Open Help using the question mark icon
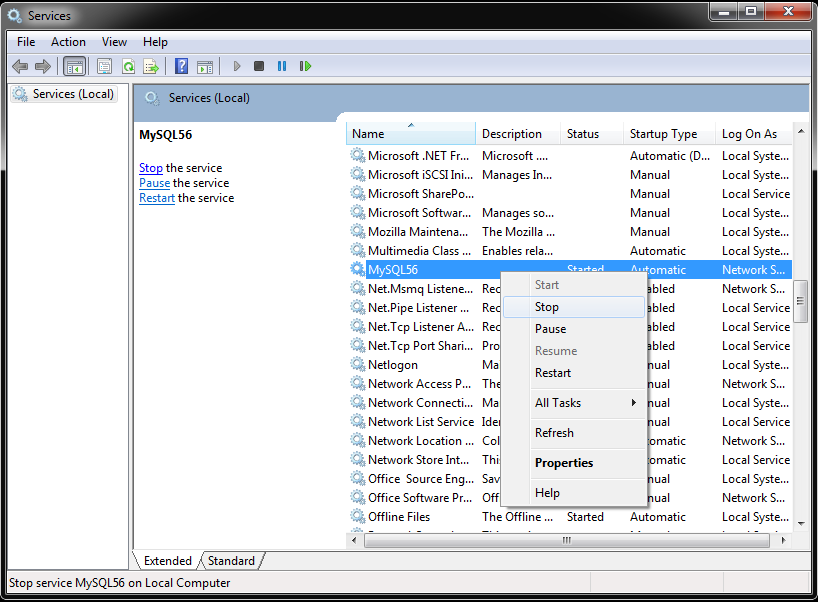818x602 pixels. 181,66
